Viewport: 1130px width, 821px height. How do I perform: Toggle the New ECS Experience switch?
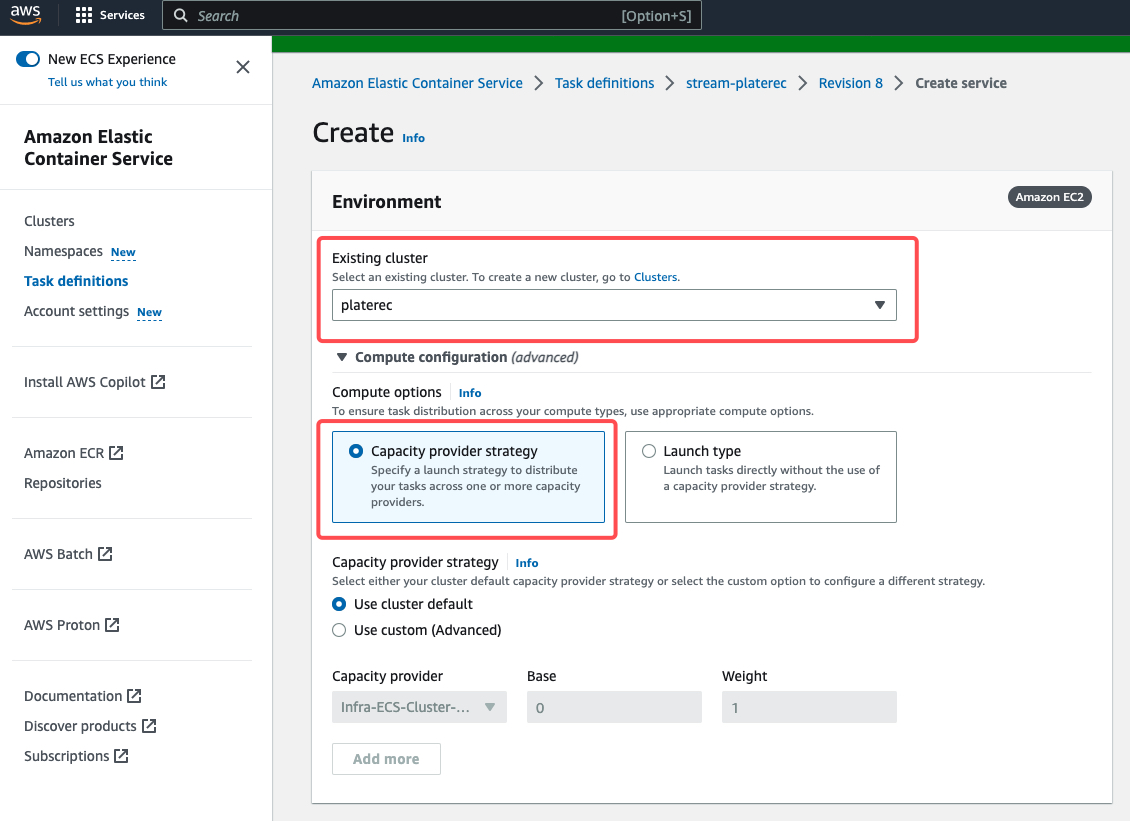tap(28, 59)
